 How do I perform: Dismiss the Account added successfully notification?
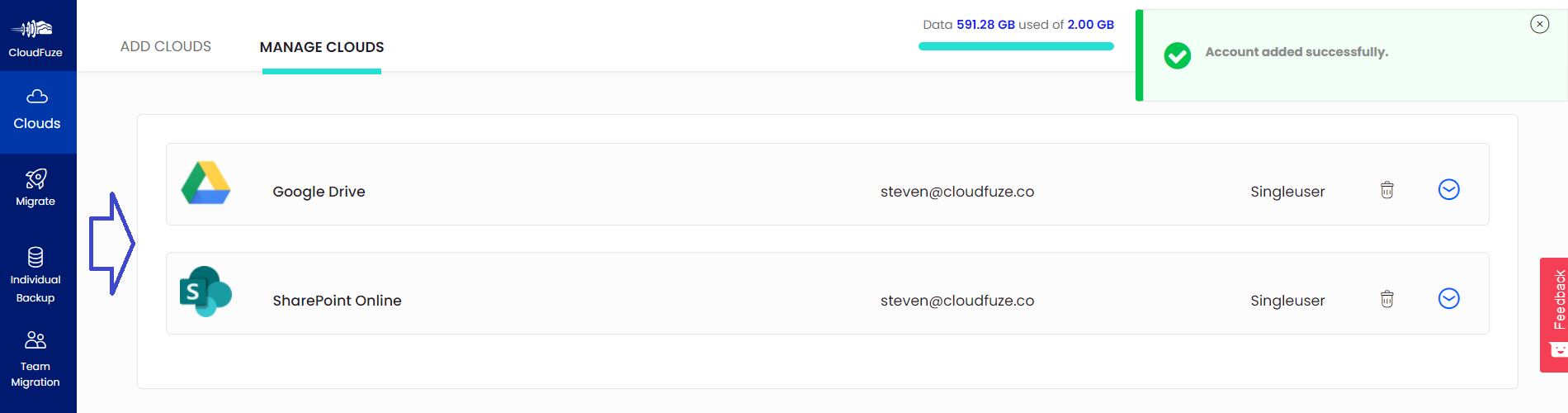[x=1540, y=24]
